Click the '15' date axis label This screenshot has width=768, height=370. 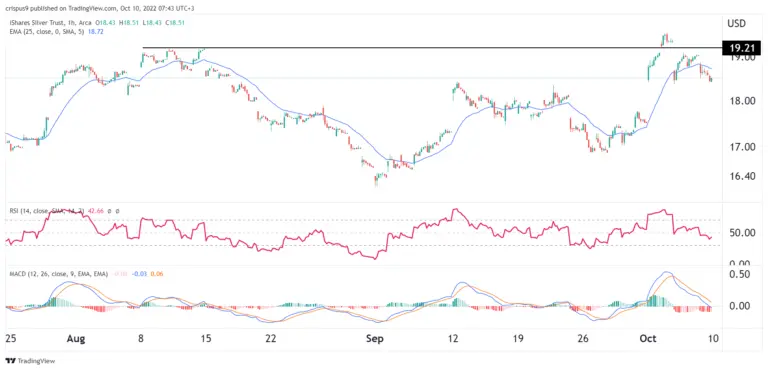206,338
